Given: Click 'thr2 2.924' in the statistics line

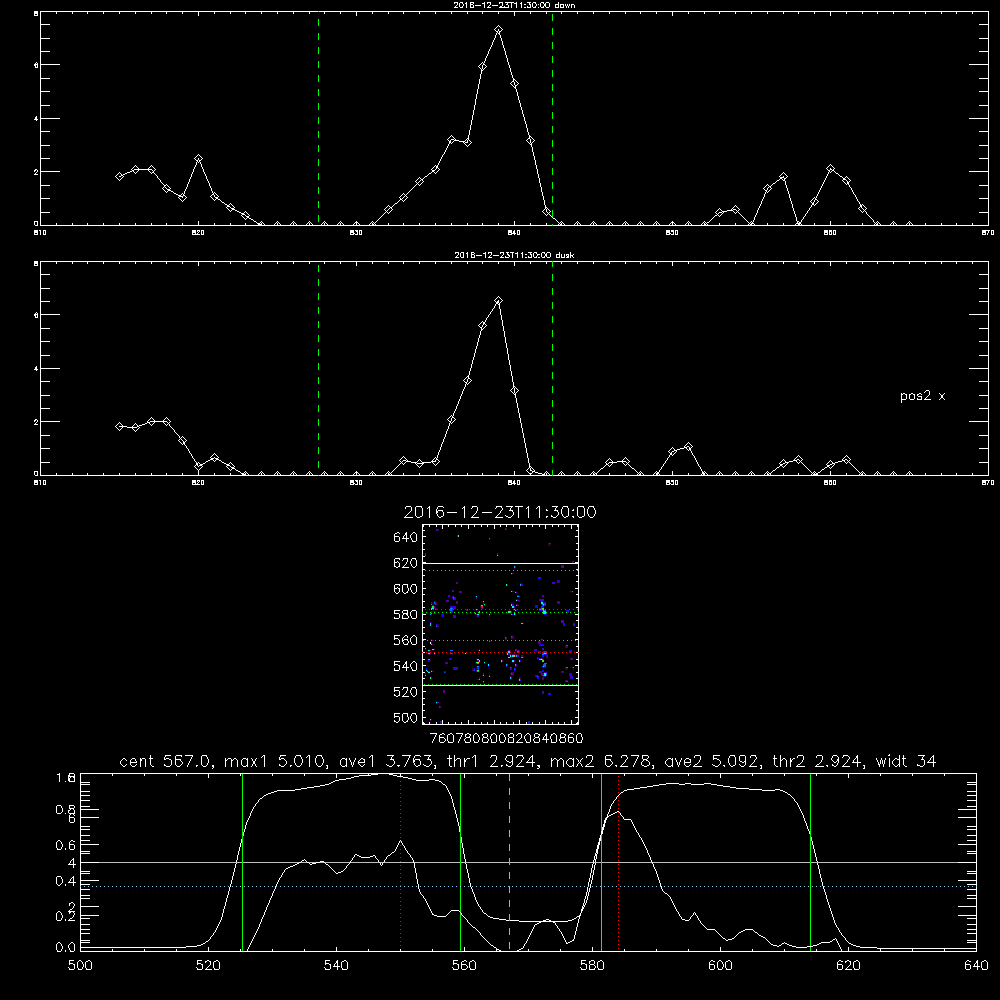Looking at the screenshot, I should 818,761.
